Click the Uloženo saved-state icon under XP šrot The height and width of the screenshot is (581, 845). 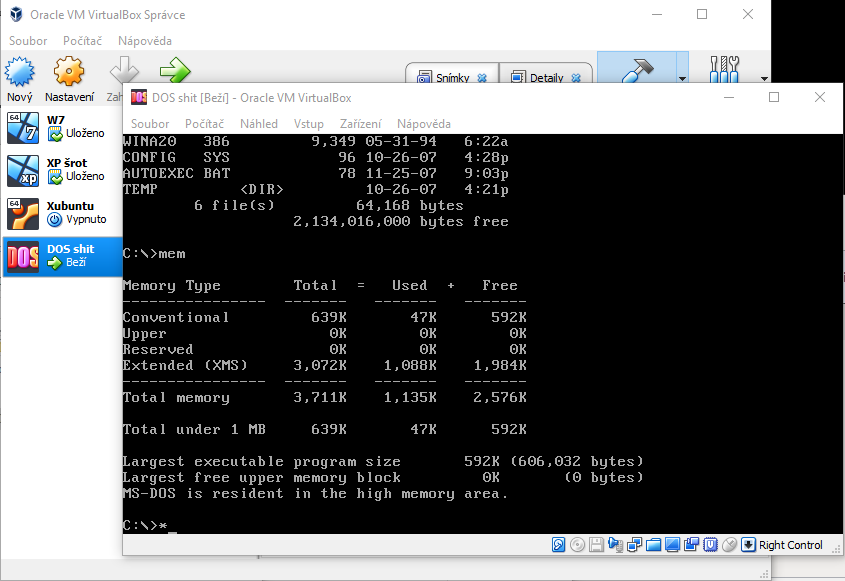click(x=55, y=177)
